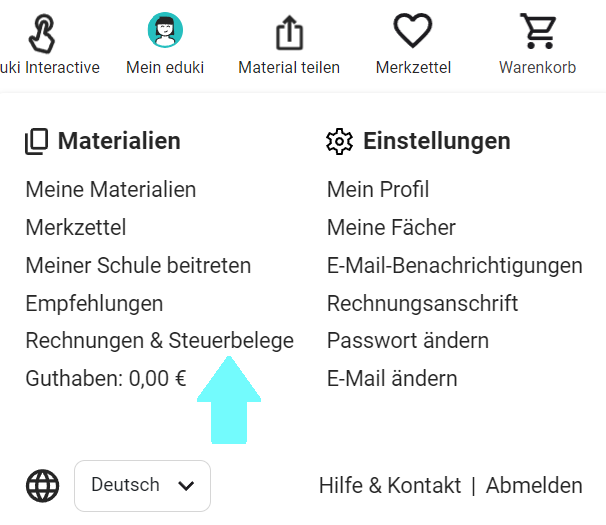Open Mein Profil settings
Screen dimensions: 606x525
(x=378, y=189)
